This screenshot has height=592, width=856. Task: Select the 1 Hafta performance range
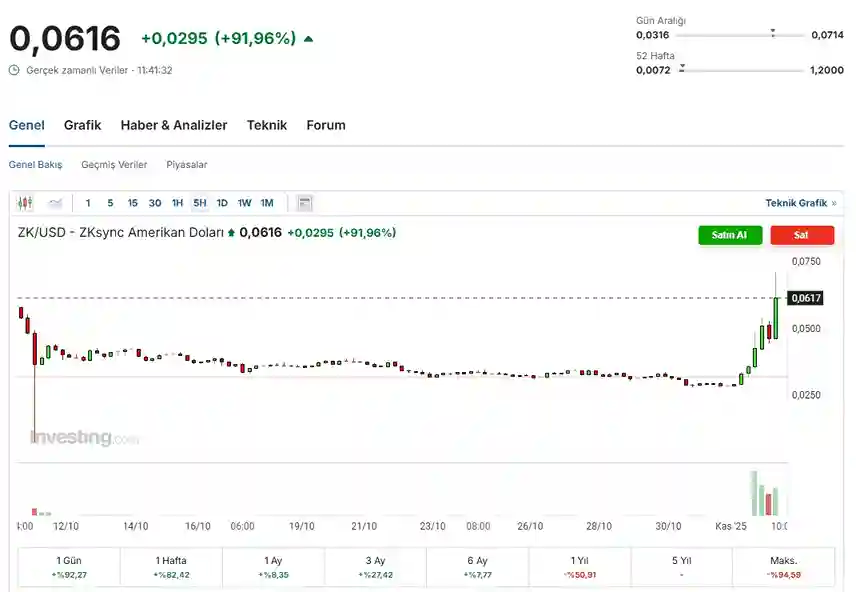click(x=171, y=567)
